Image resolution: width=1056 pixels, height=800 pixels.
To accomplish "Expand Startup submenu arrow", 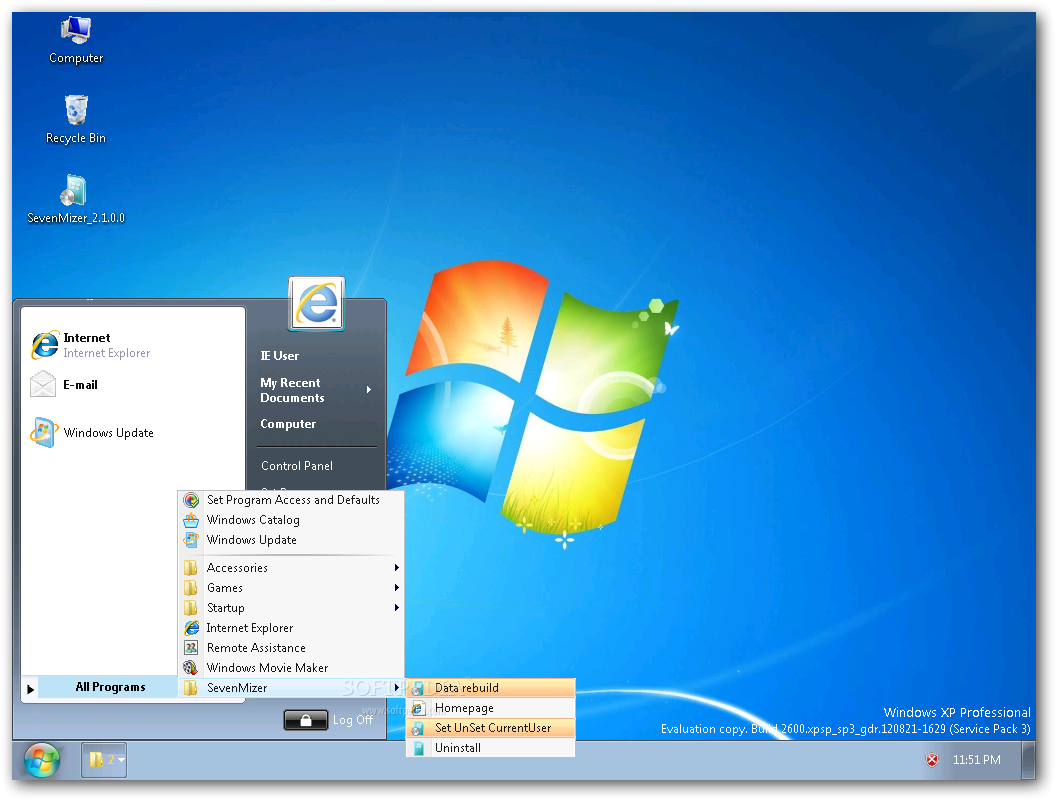I will click(397, 608).
